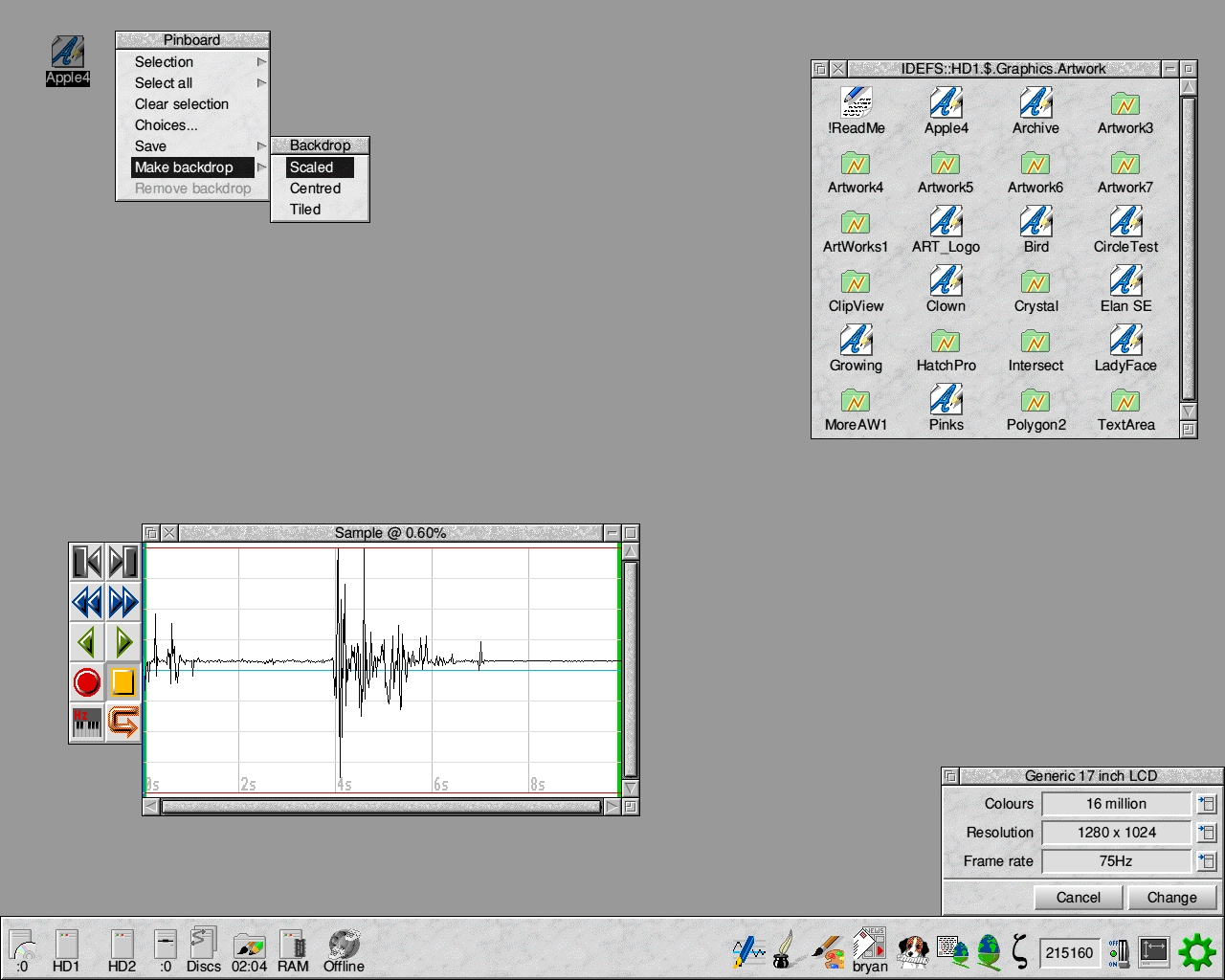Toggle the orange loop playback icon
Viewport: 1225px width, 980px height.
[x=123, y=722]
